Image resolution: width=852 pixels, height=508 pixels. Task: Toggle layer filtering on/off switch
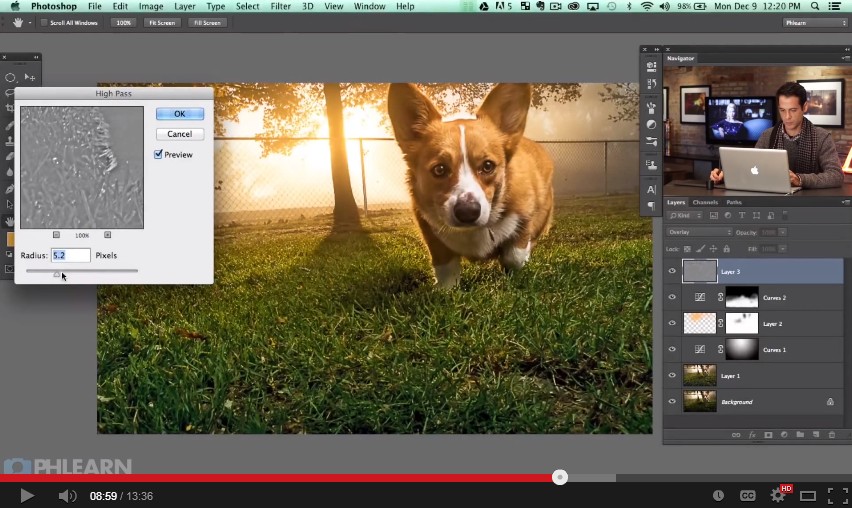coord(785,216)
